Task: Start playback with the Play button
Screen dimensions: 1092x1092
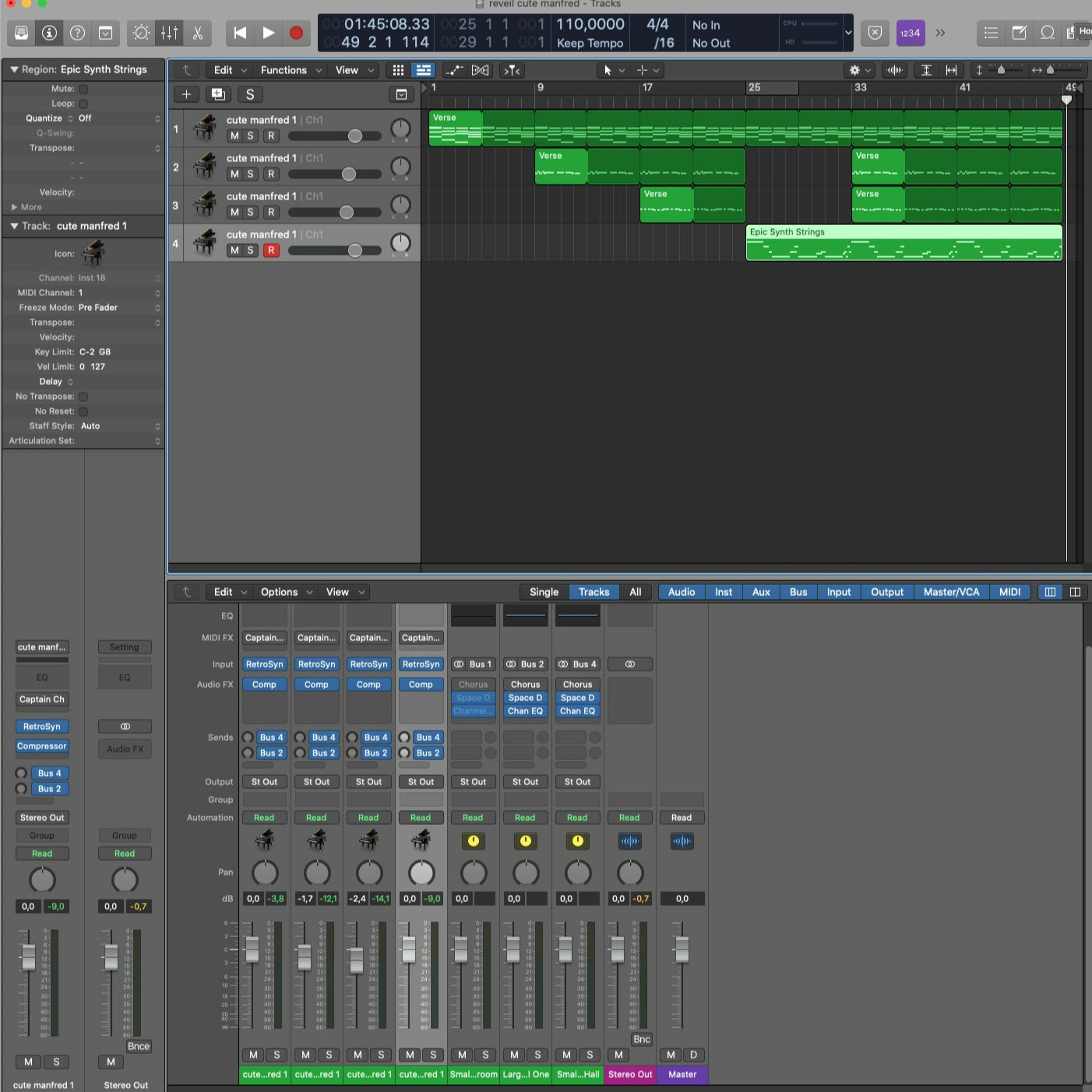Action: point(269,33)
